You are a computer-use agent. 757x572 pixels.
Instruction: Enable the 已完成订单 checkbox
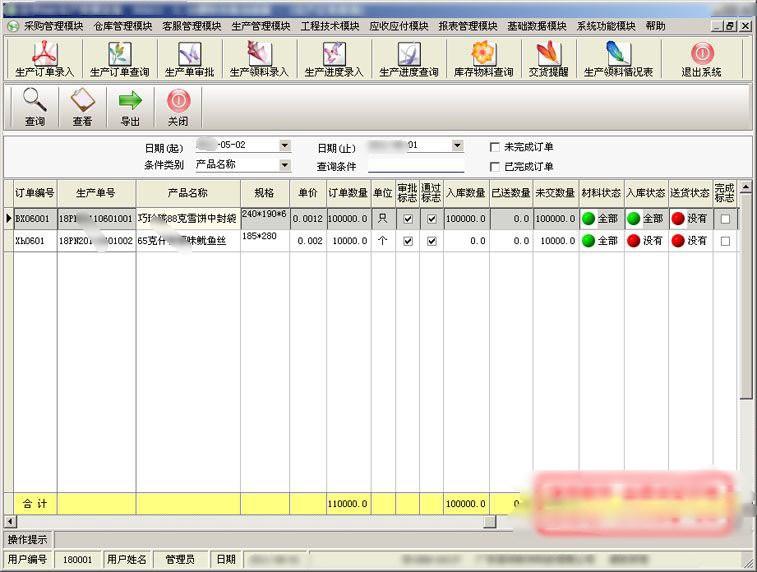click(494, 167)
